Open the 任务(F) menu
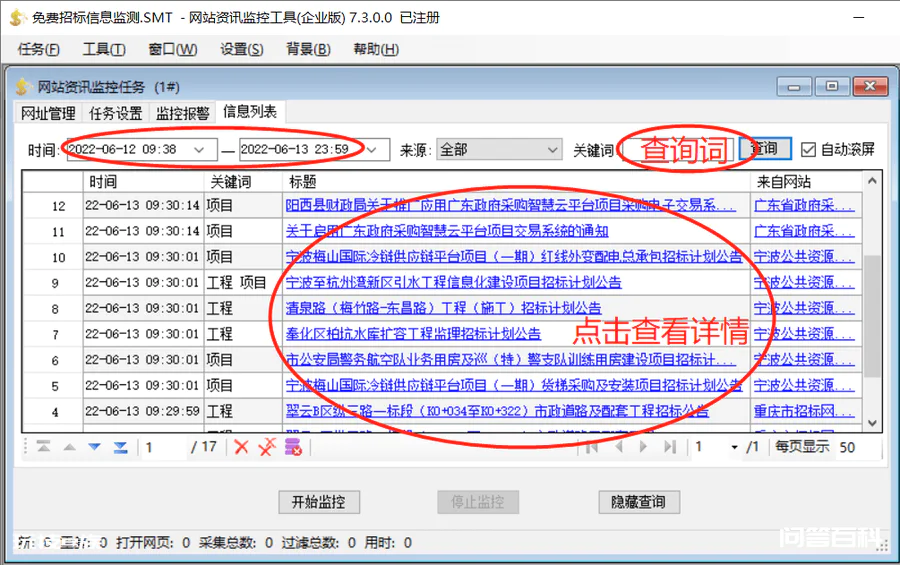The image size is (900, 565). [x=38, y=49]
